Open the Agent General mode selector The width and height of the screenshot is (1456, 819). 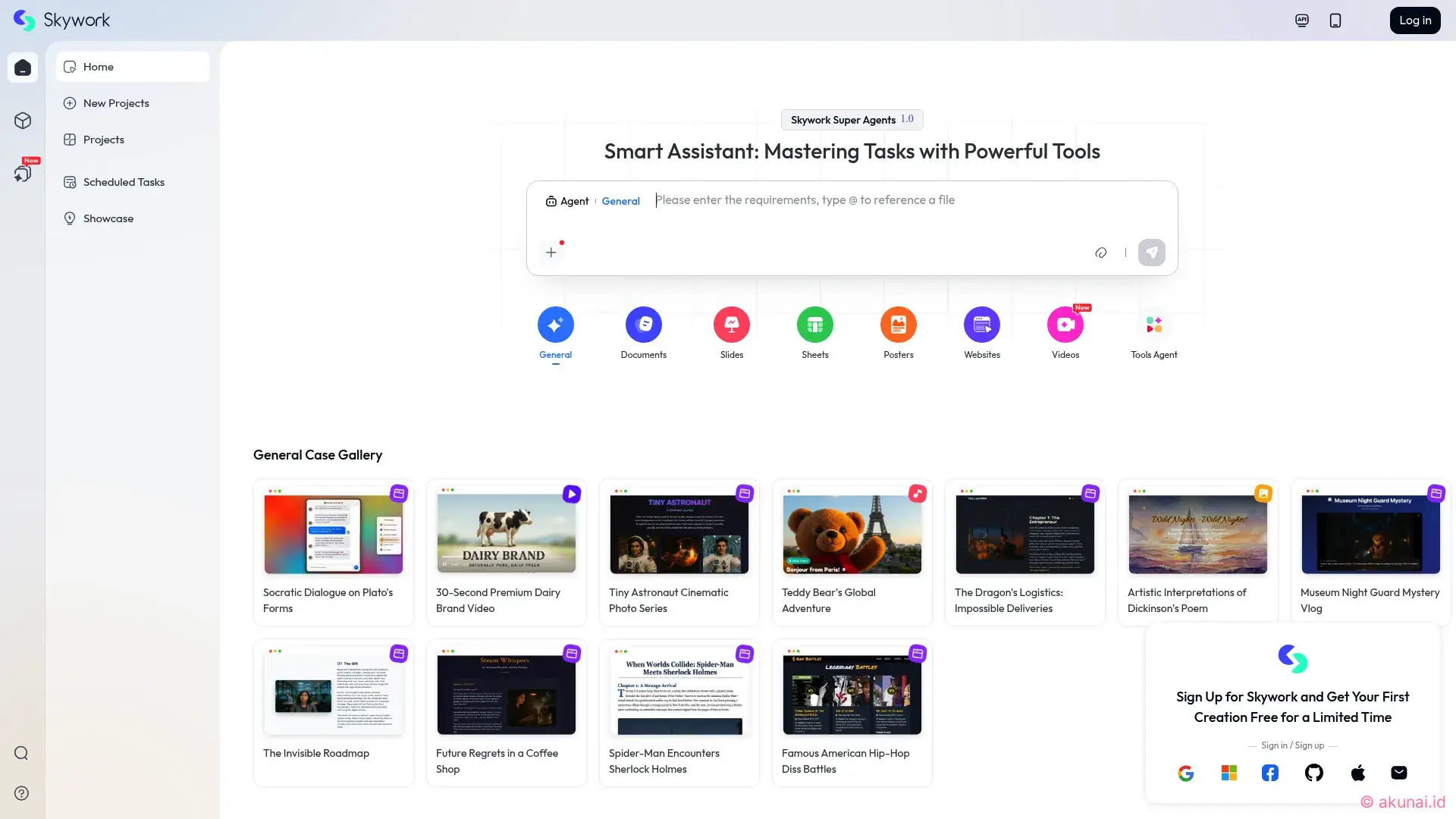click(592, 201)
